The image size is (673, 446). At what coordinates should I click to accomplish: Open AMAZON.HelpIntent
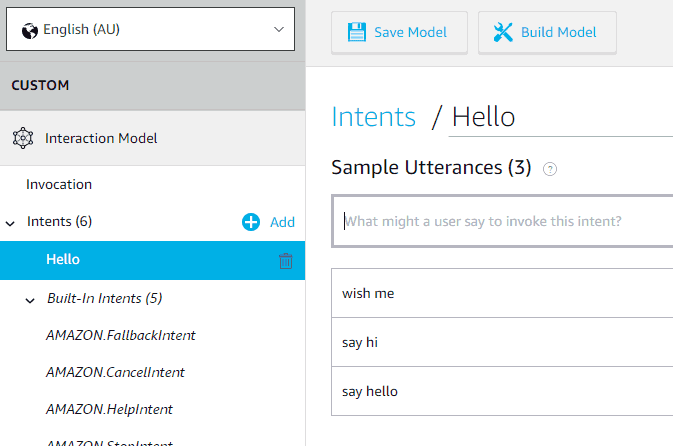point(109,409)
